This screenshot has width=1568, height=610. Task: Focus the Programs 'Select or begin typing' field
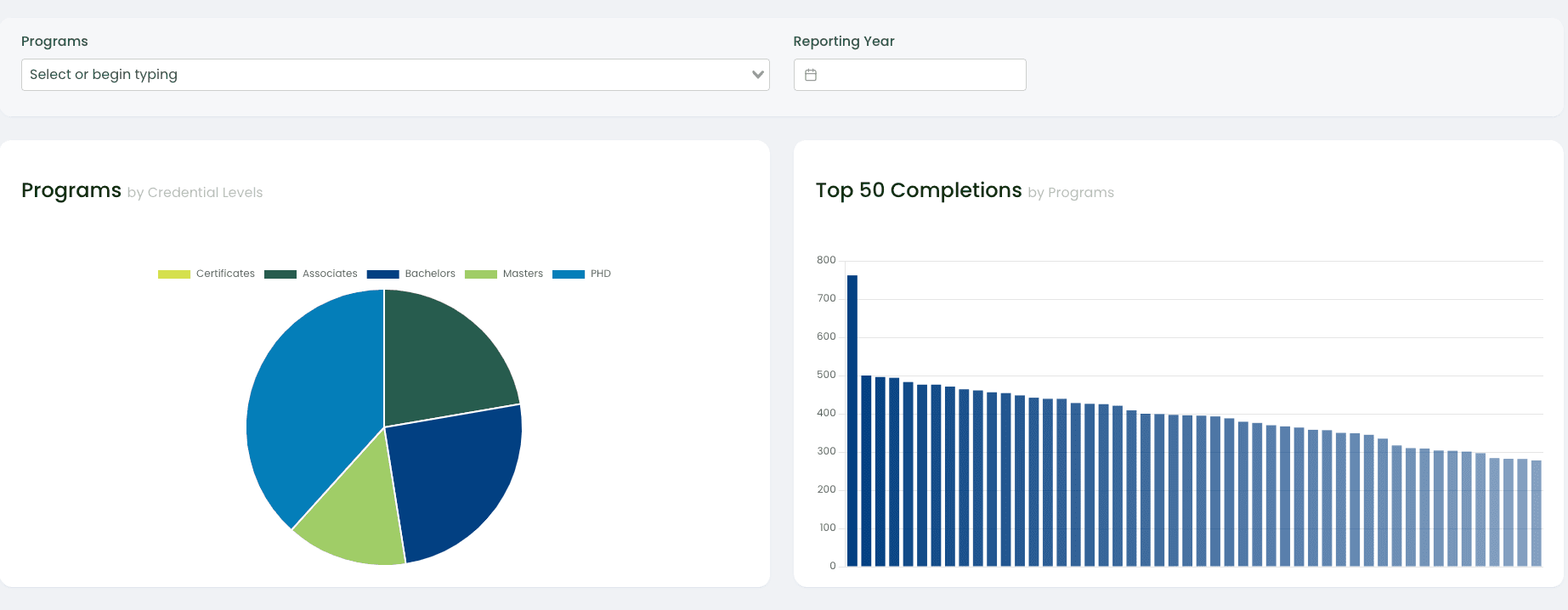(x=395, y=75)
